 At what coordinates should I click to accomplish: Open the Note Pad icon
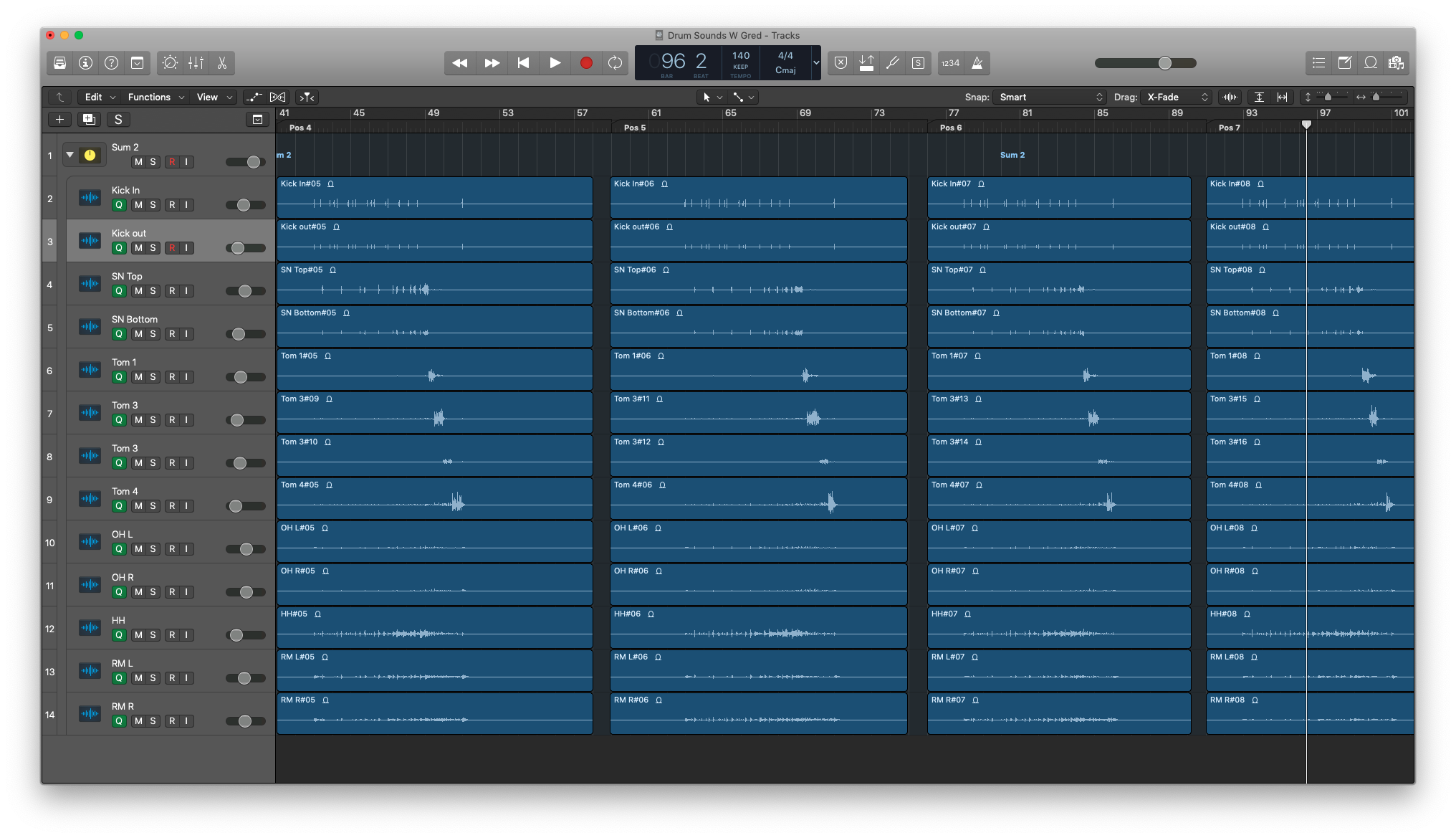[x=1344, y=63]
